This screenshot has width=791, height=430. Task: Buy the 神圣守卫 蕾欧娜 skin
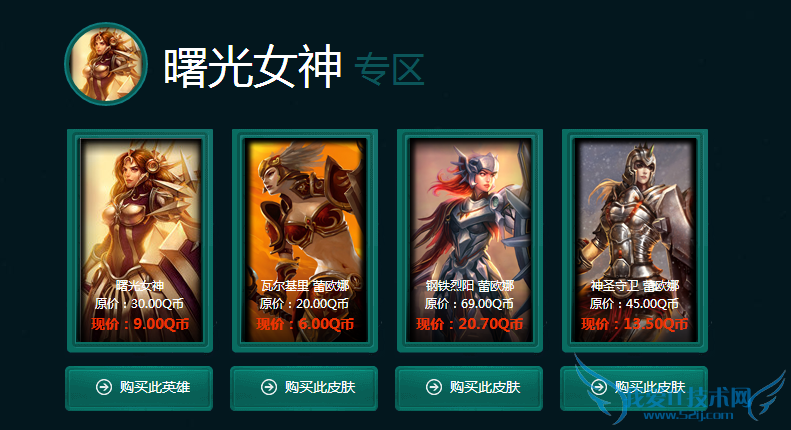point(634,388)
